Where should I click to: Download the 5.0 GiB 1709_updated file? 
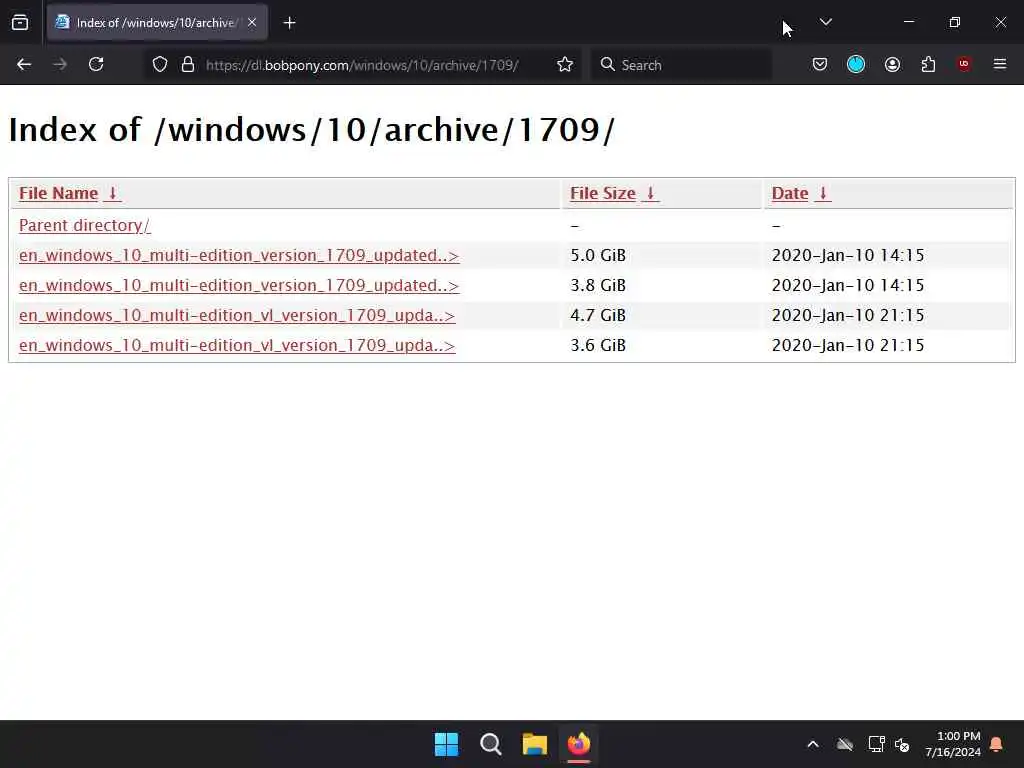tap(239, 255)
